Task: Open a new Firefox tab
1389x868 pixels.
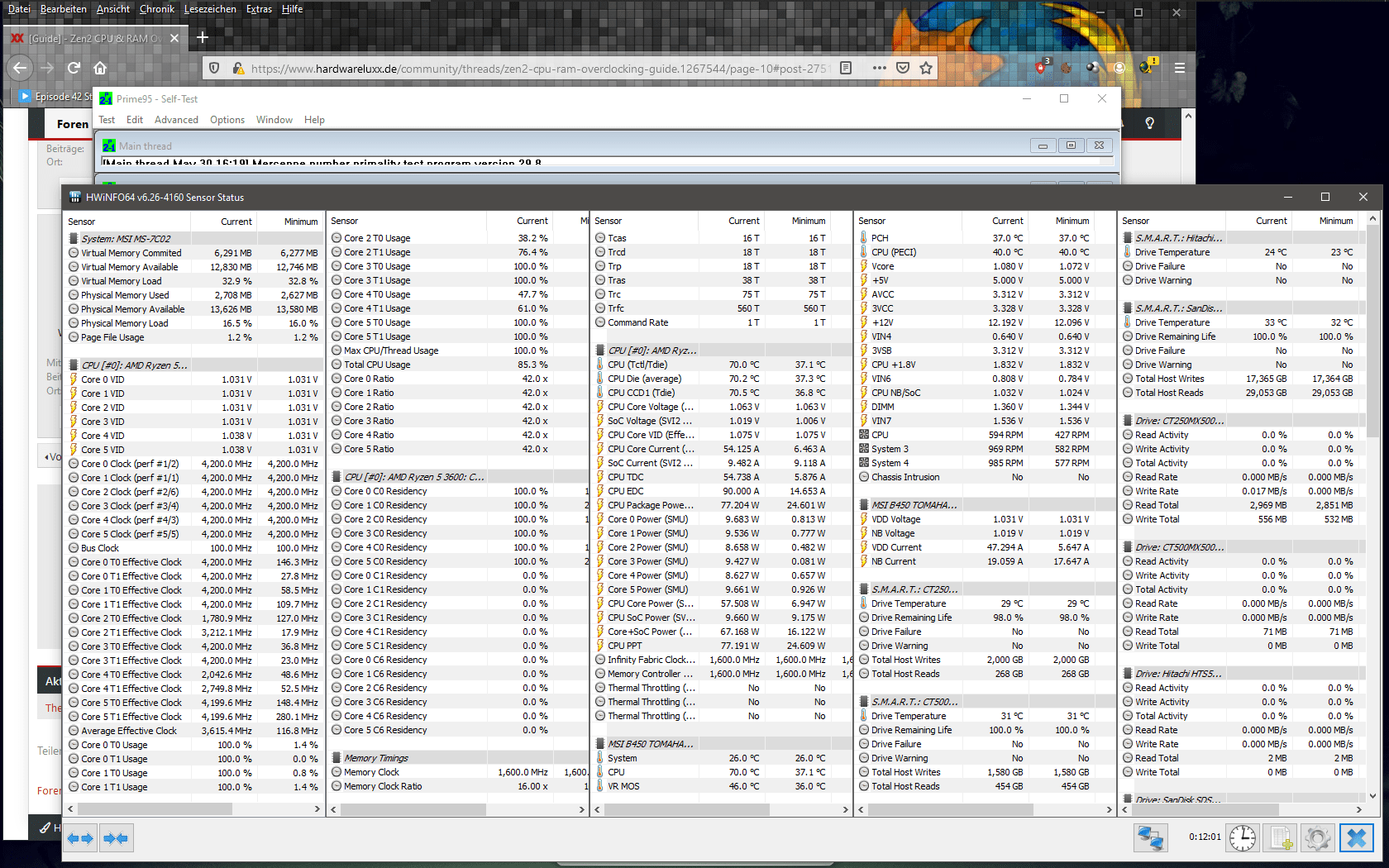Action: [203, 37]
